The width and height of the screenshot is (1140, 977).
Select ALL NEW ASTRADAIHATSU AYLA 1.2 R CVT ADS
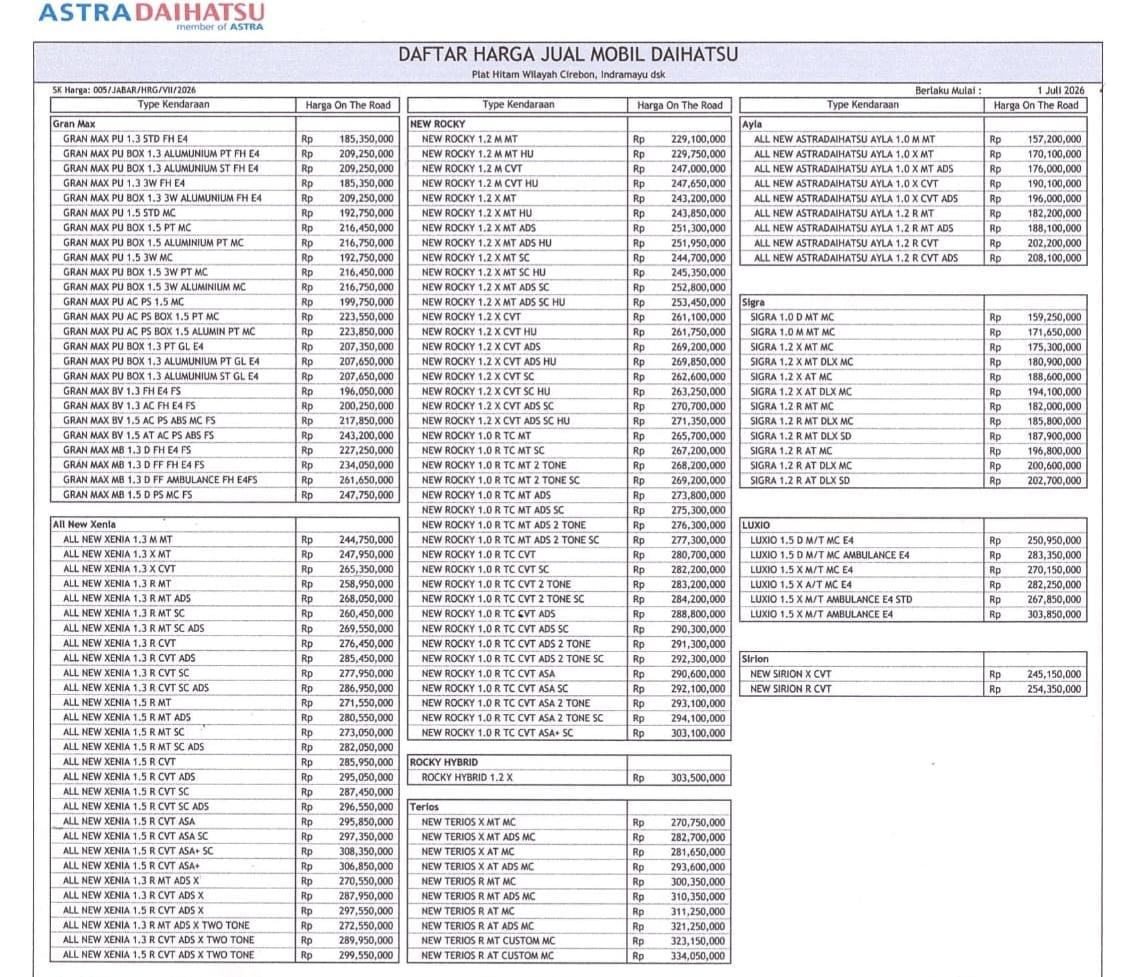click(x=914, y=257)
